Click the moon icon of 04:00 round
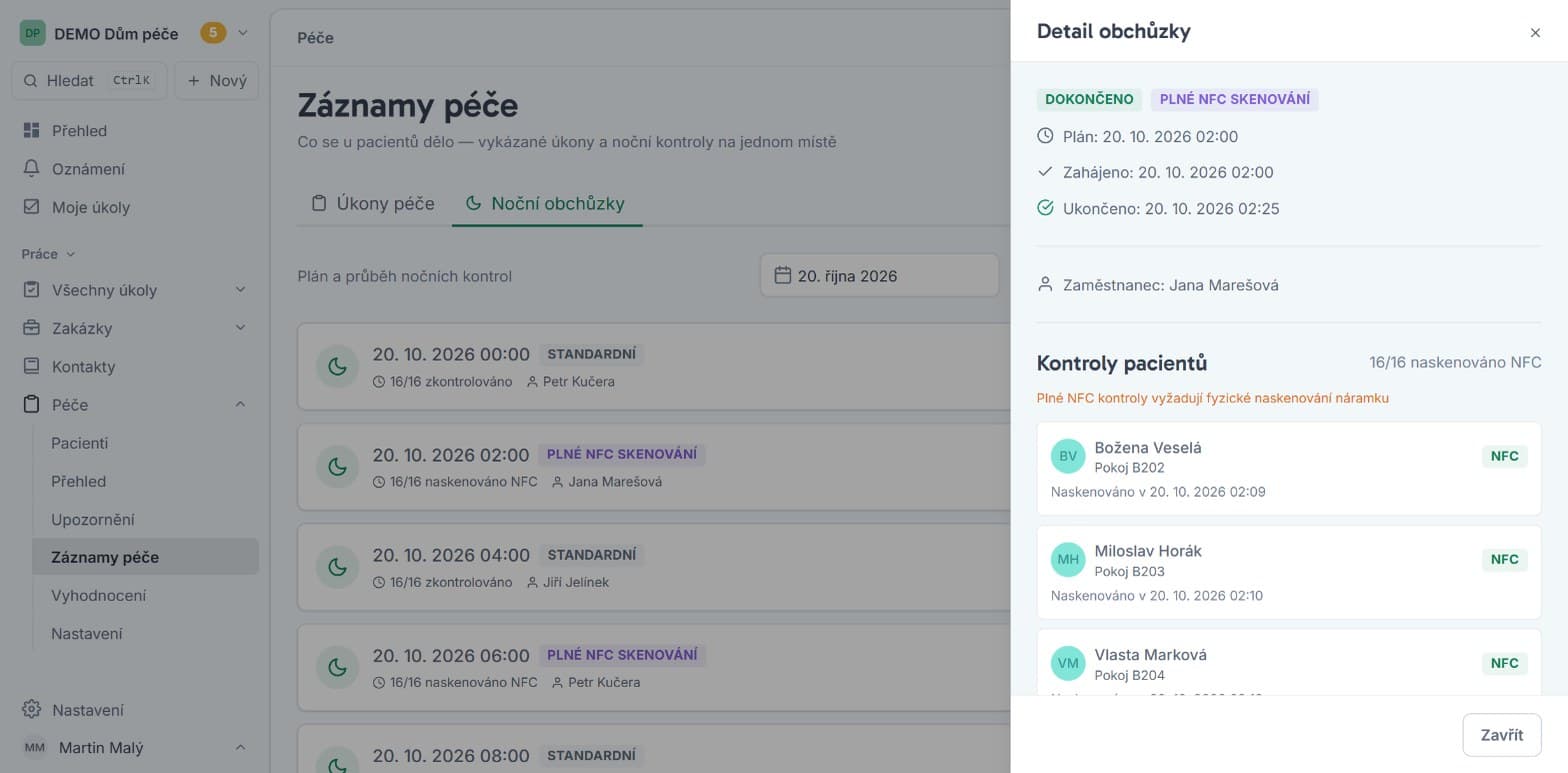This screenshot has width=1568, height=773. (338, 567)
